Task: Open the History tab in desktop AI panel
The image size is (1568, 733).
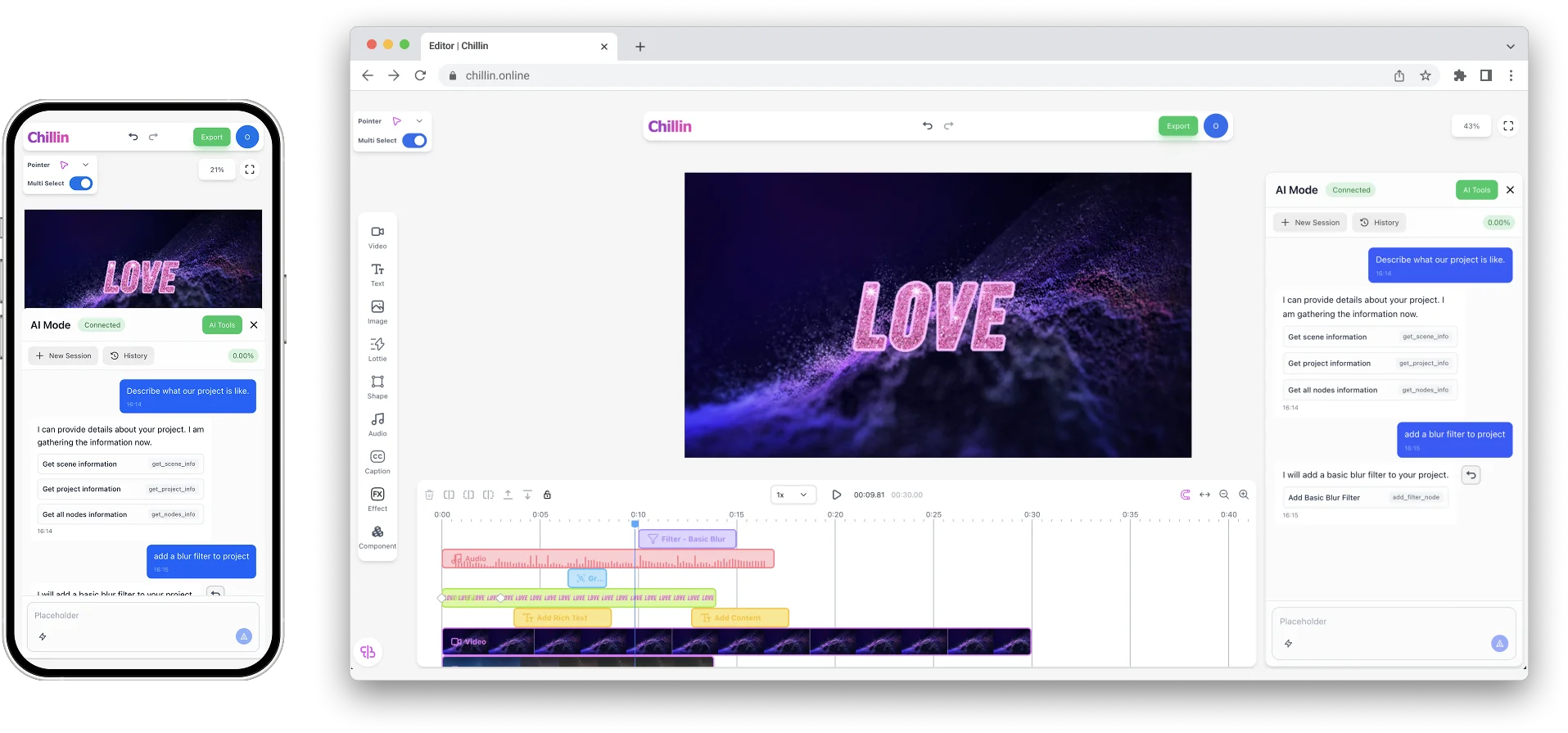Action: pos(1379,223)
